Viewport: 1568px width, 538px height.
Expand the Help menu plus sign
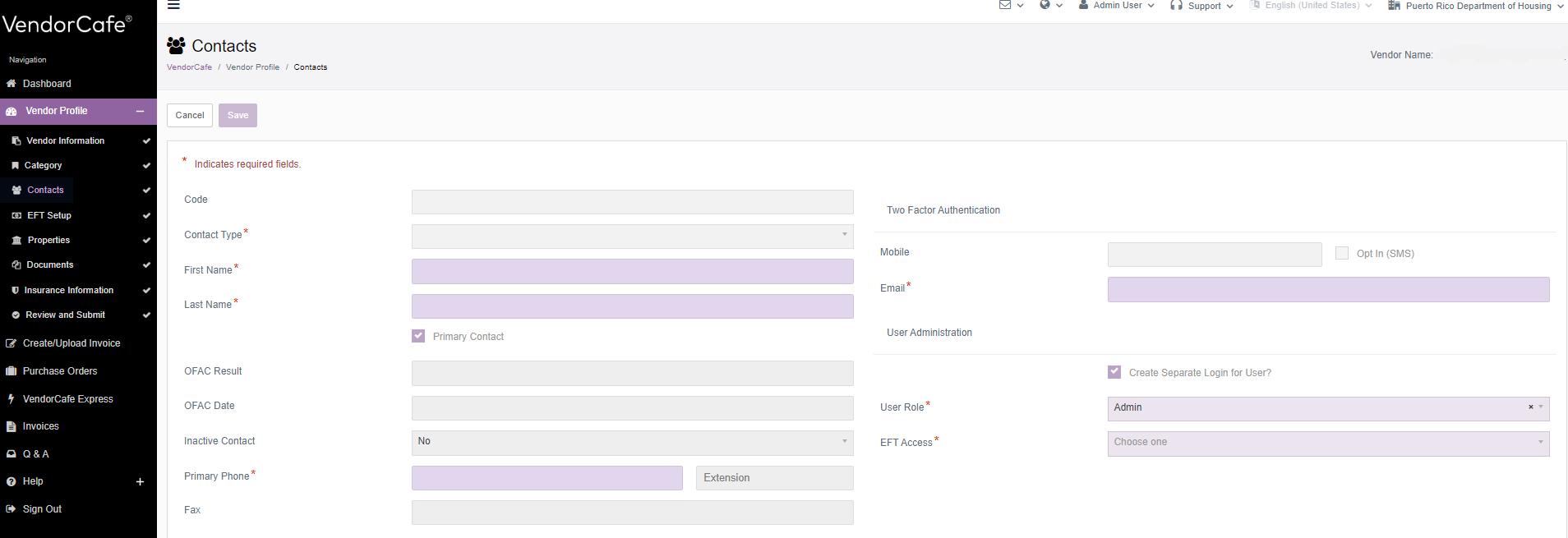pos(140,482)
